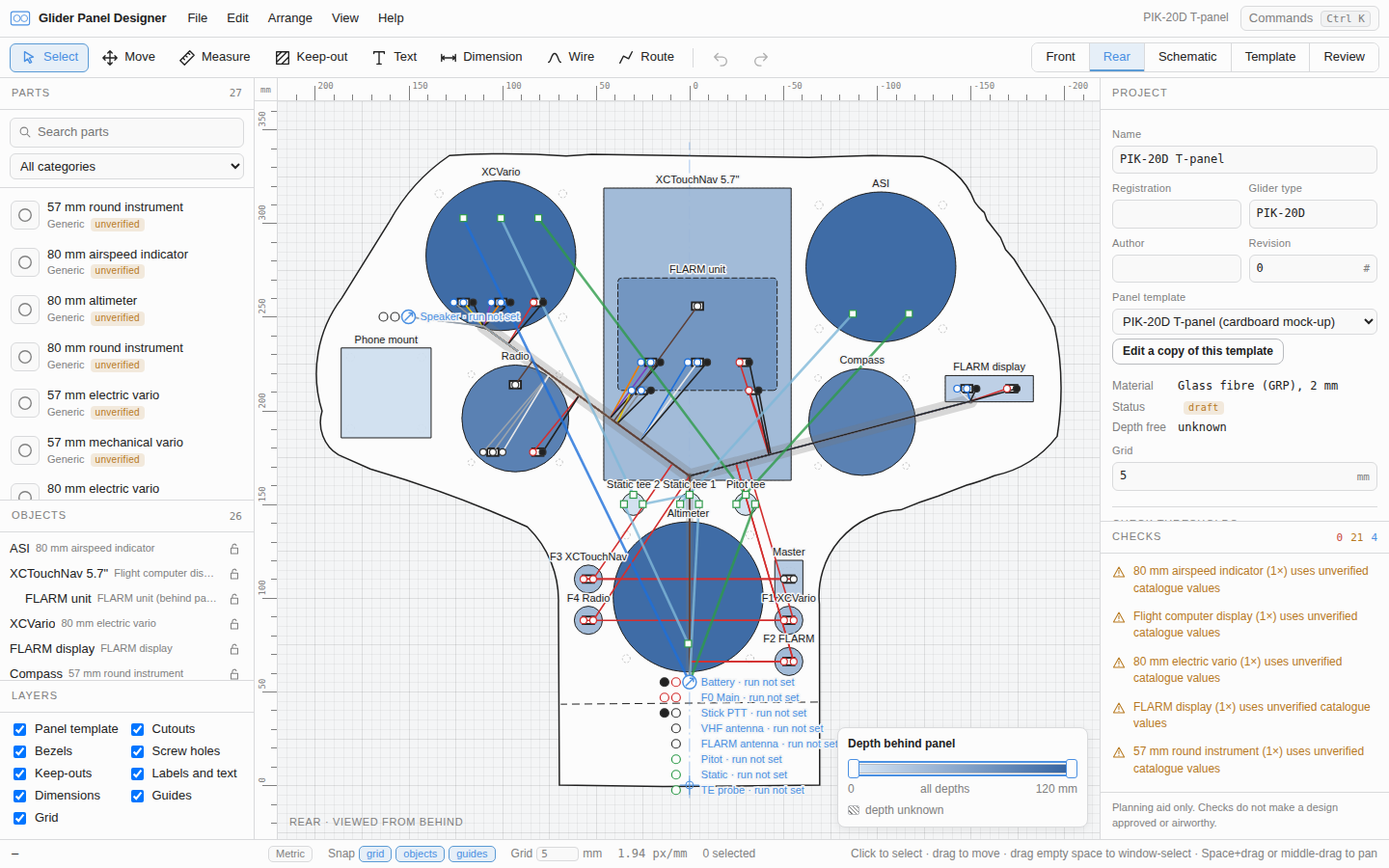Image resolution: width=1389 pixels, height=868 pixels.
Task: Open the Arrange menu
Action: 290,18
